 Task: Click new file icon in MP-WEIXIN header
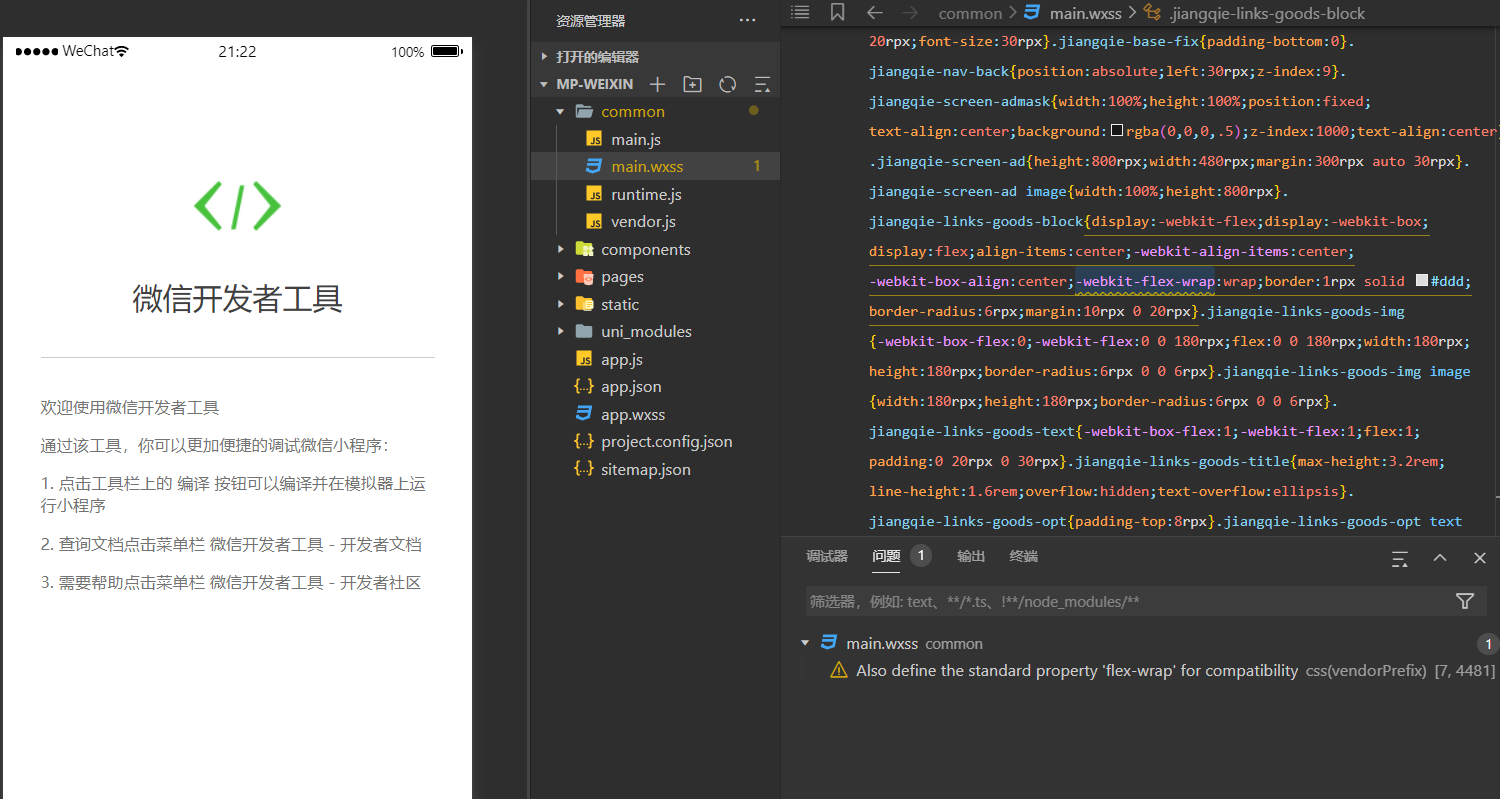[657, 84]
